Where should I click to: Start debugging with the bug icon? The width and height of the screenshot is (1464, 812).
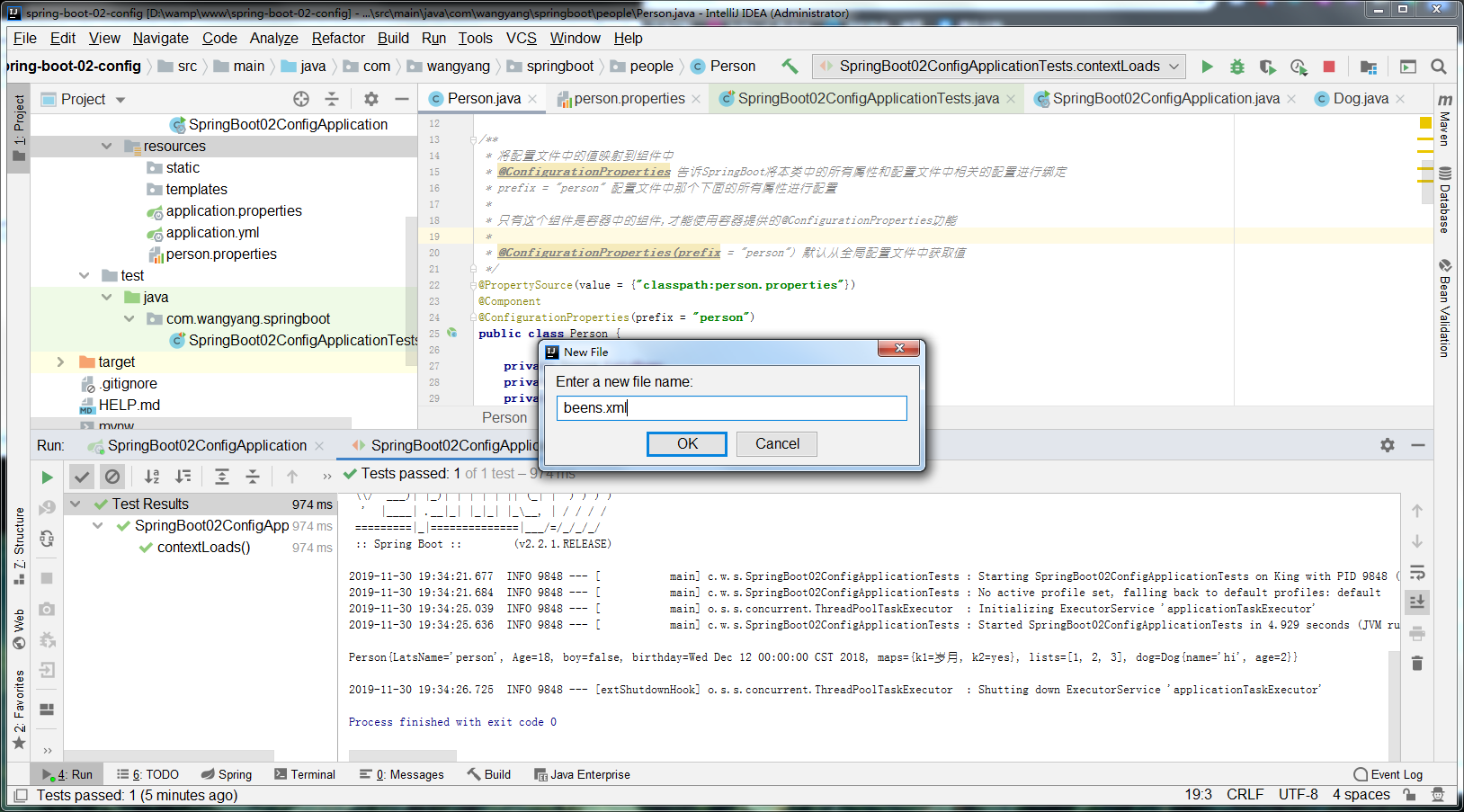click(1237, 67)
